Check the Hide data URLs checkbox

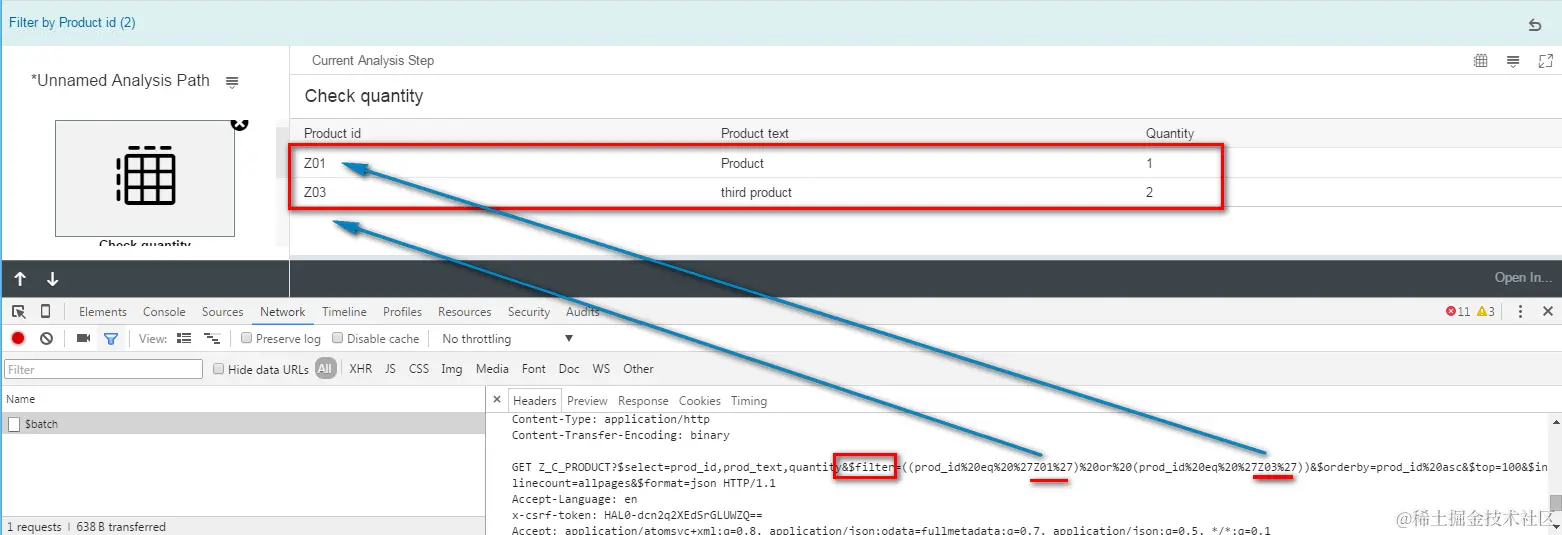pyautogui.click(x=219, y=369)
